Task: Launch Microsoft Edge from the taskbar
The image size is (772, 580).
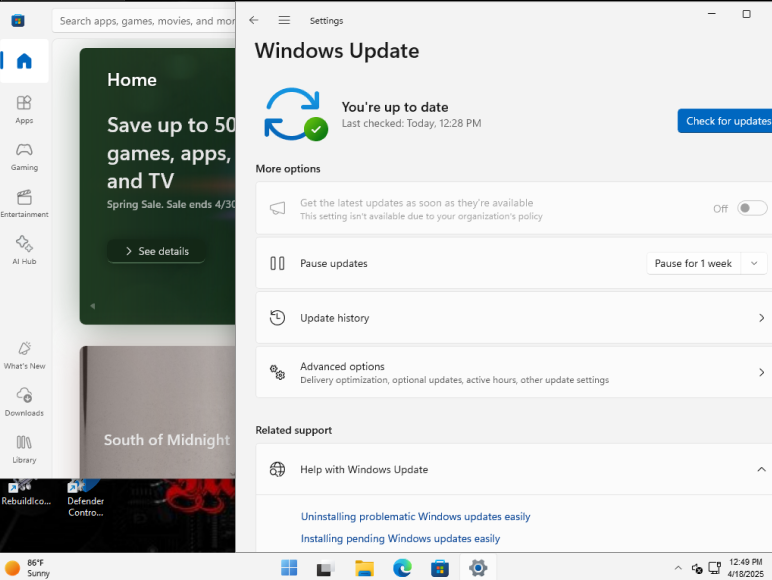Action: (x=402, y=568)
